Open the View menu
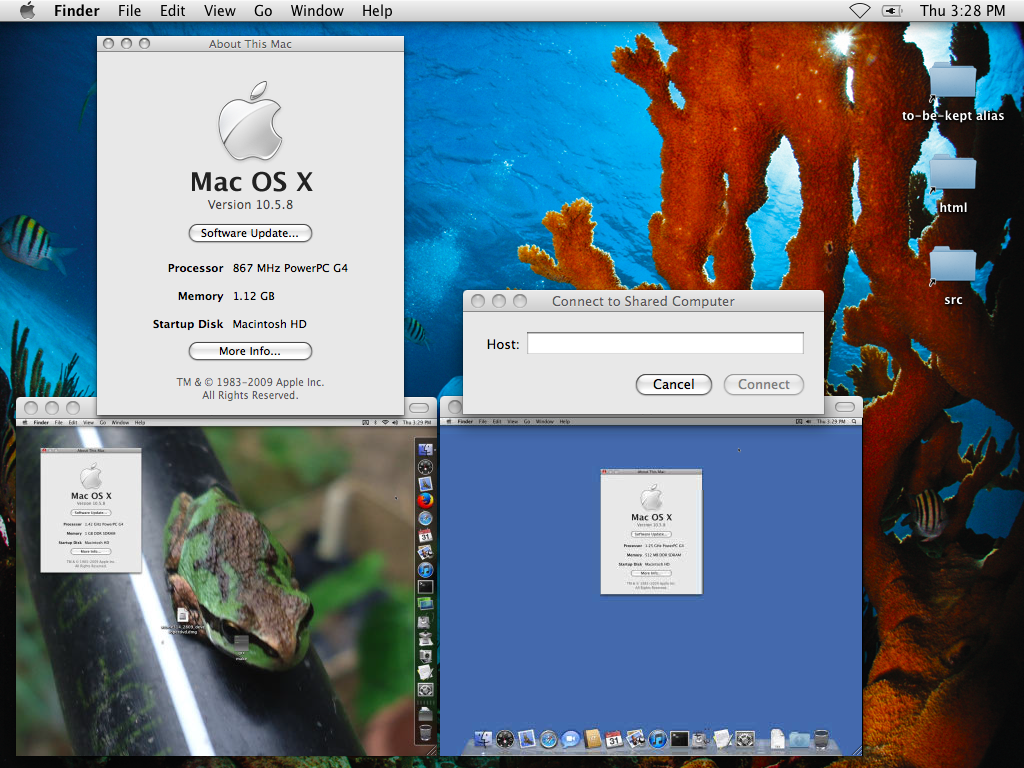Screen dimensions: 1024x768 coord(219,10)
